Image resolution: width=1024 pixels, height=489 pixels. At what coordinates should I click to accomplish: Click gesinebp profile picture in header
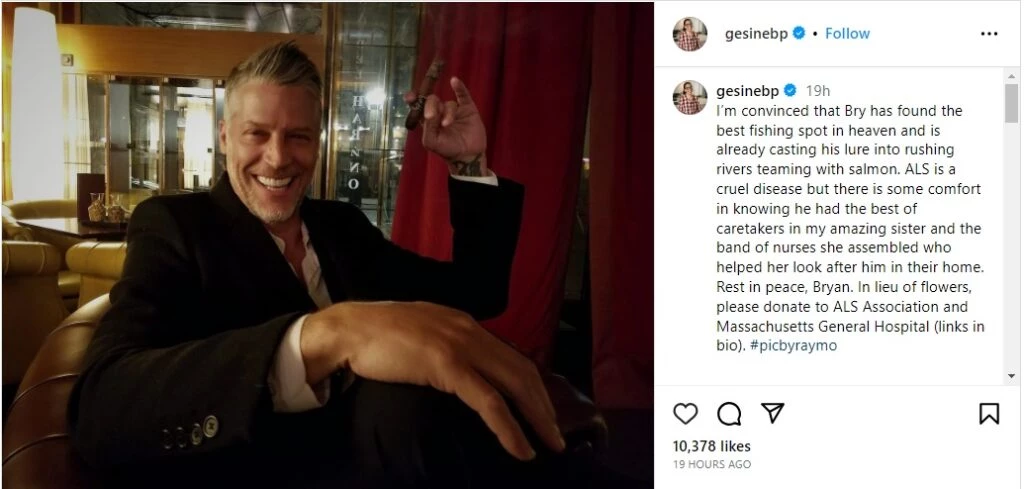coord(690,34)
